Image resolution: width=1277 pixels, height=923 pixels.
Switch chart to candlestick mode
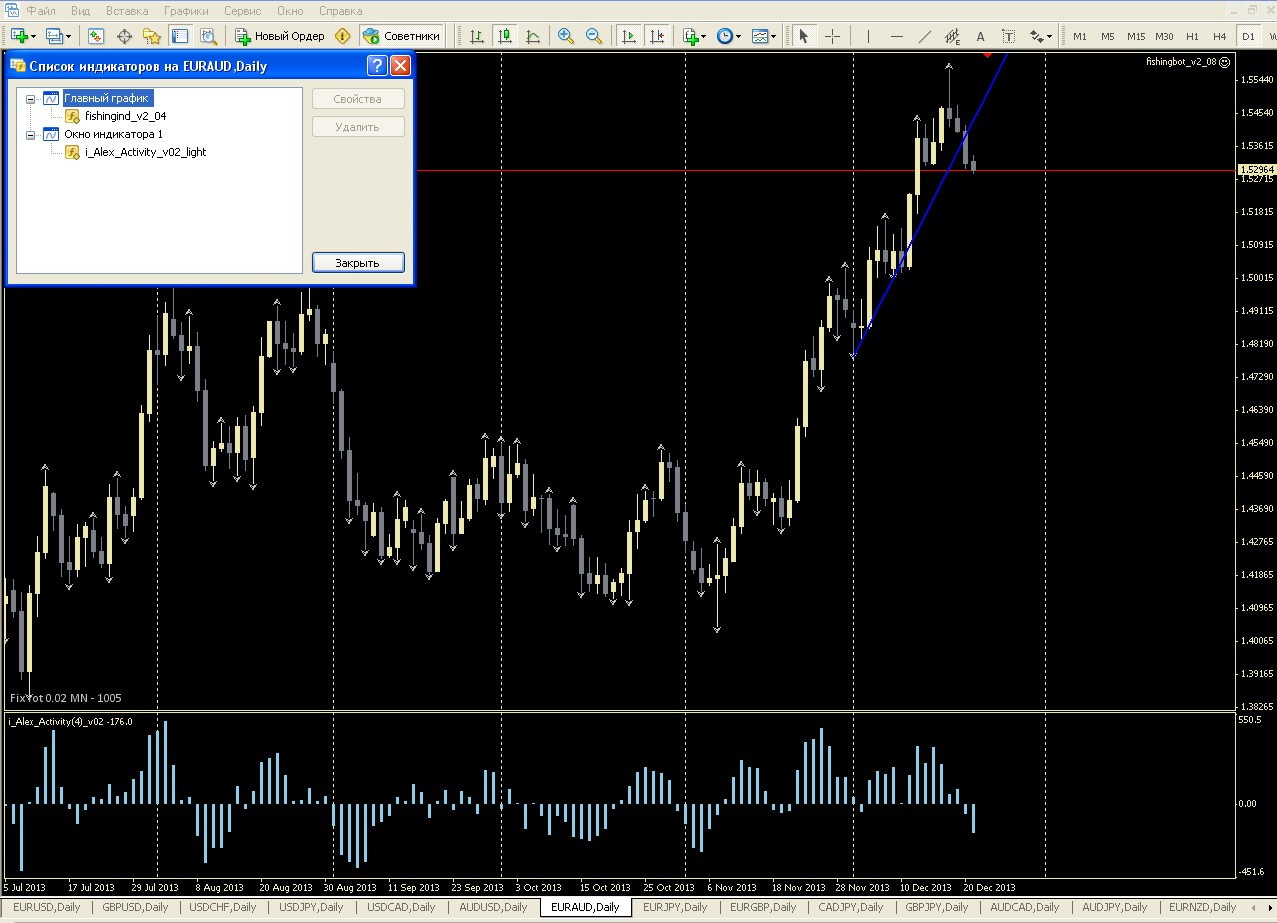(505, 36)
